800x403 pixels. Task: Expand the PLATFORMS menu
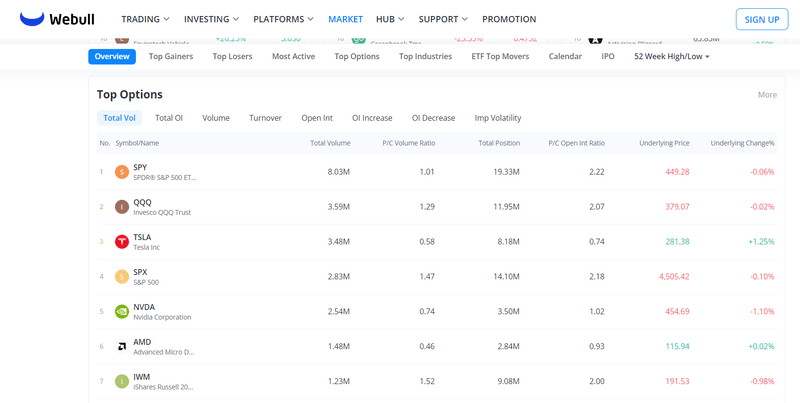(283, 19)
